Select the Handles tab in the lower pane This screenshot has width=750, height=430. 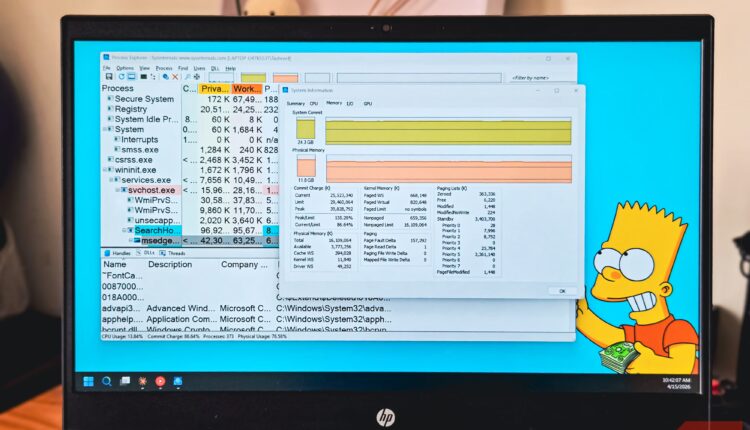[118, 253]
